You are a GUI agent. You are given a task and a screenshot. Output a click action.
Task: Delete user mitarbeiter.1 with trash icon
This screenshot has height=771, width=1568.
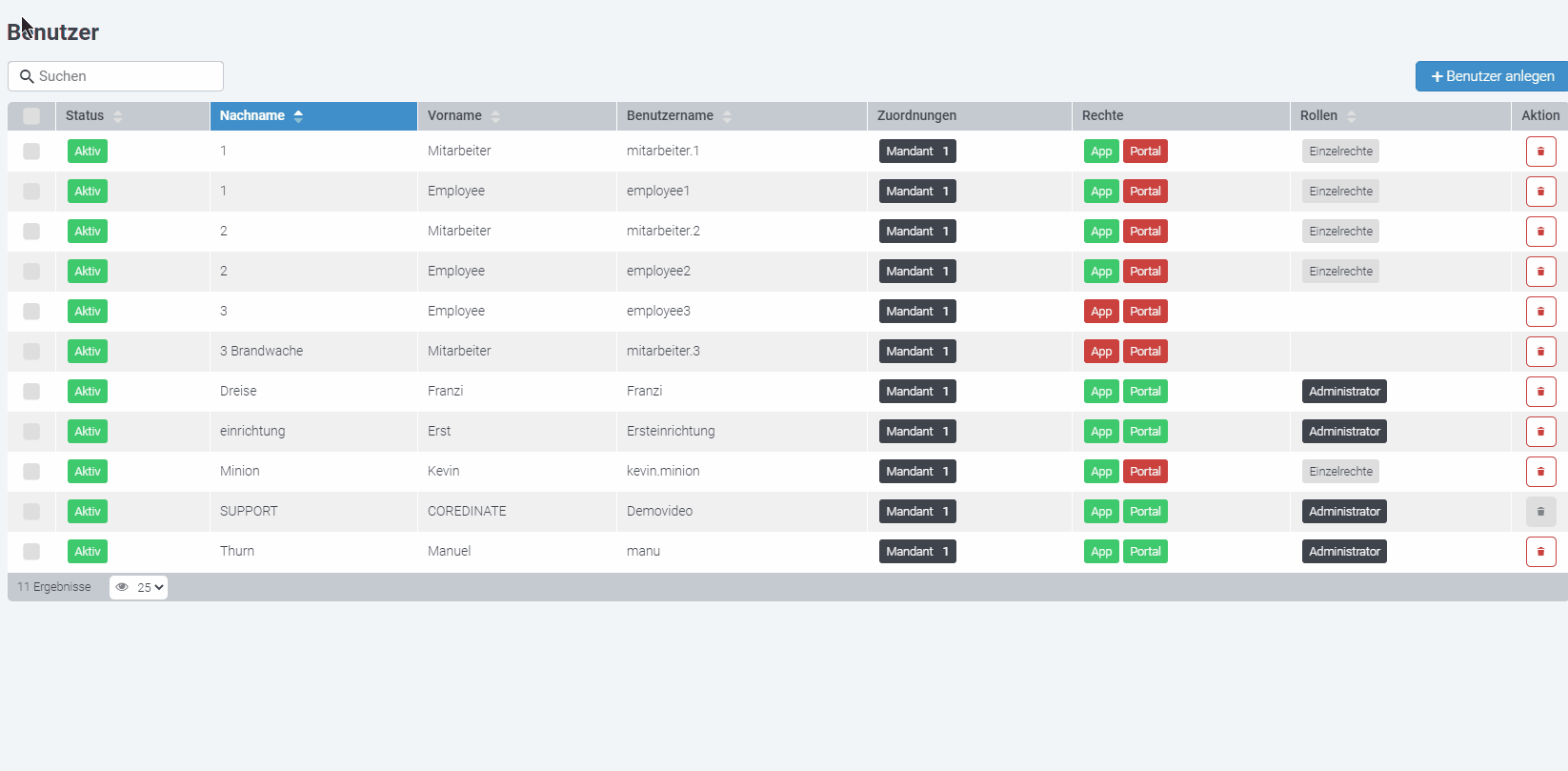click(x=1540, y=152)
